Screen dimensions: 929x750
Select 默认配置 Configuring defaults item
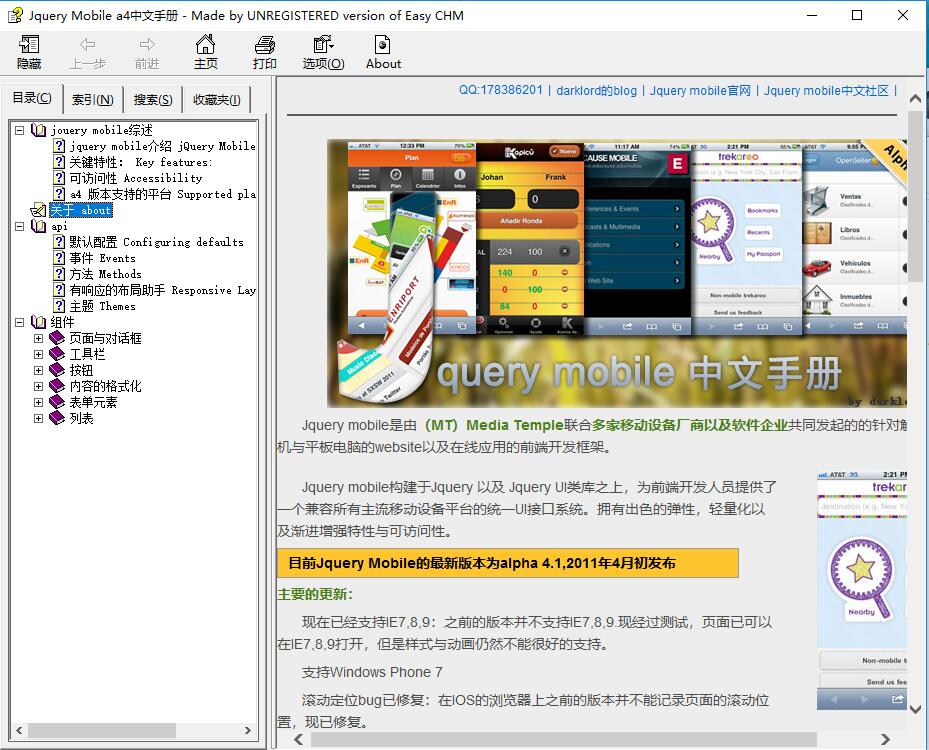click(x=156, y=242)
